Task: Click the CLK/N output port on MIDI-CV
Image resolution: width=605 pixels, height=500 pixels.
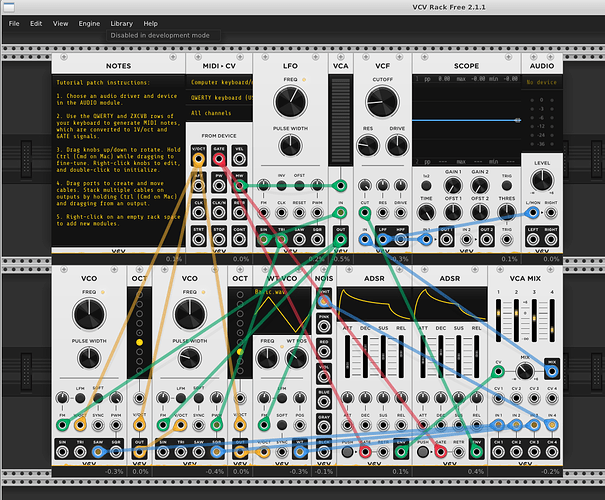Action: pyautogui.click(x=219, y=213)
